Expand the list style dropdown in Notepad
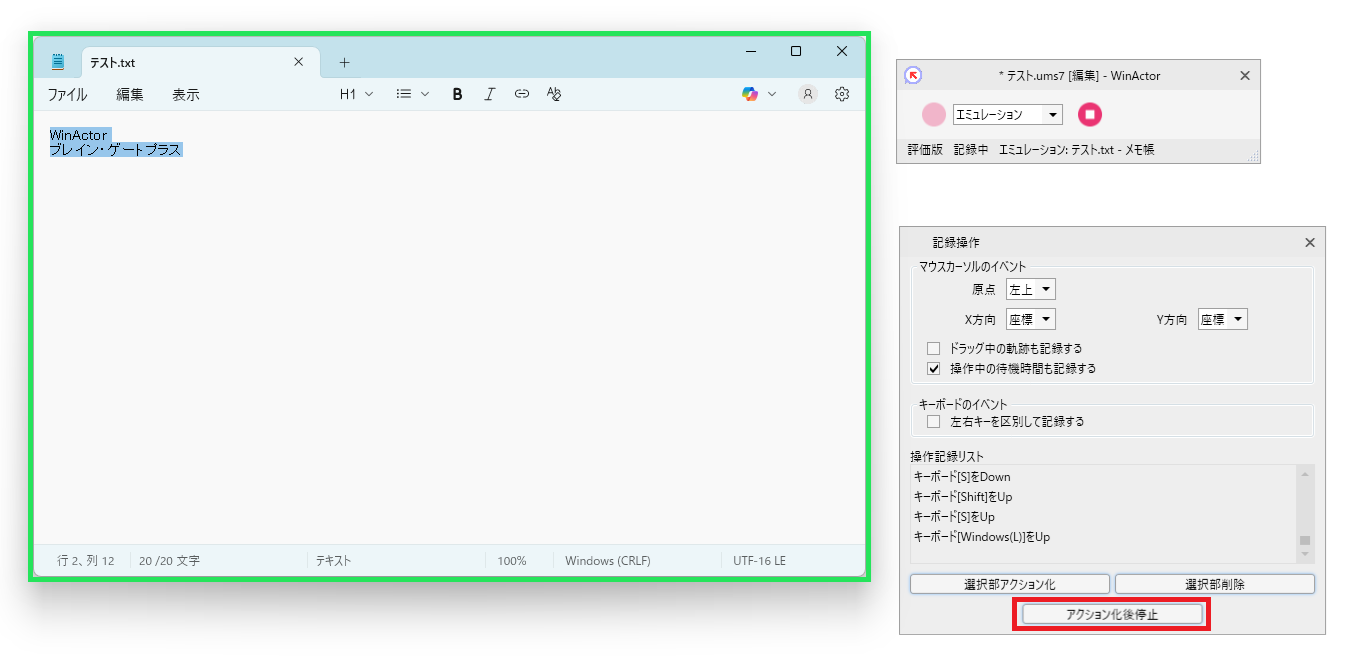1356x672 pixels. tap(413, 94)
